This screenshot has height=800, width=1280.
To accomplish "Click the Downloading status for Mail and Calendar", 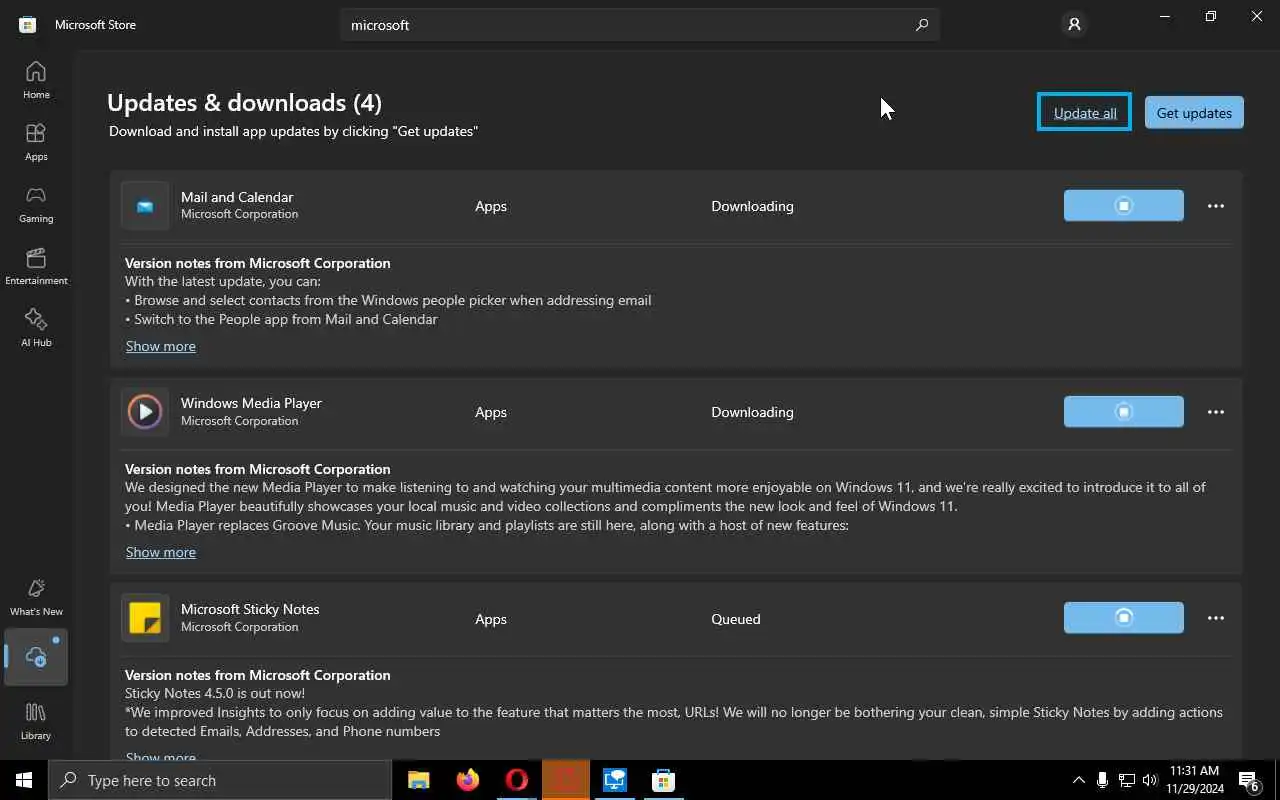I will pyautogui.click(x=752, y=206).
